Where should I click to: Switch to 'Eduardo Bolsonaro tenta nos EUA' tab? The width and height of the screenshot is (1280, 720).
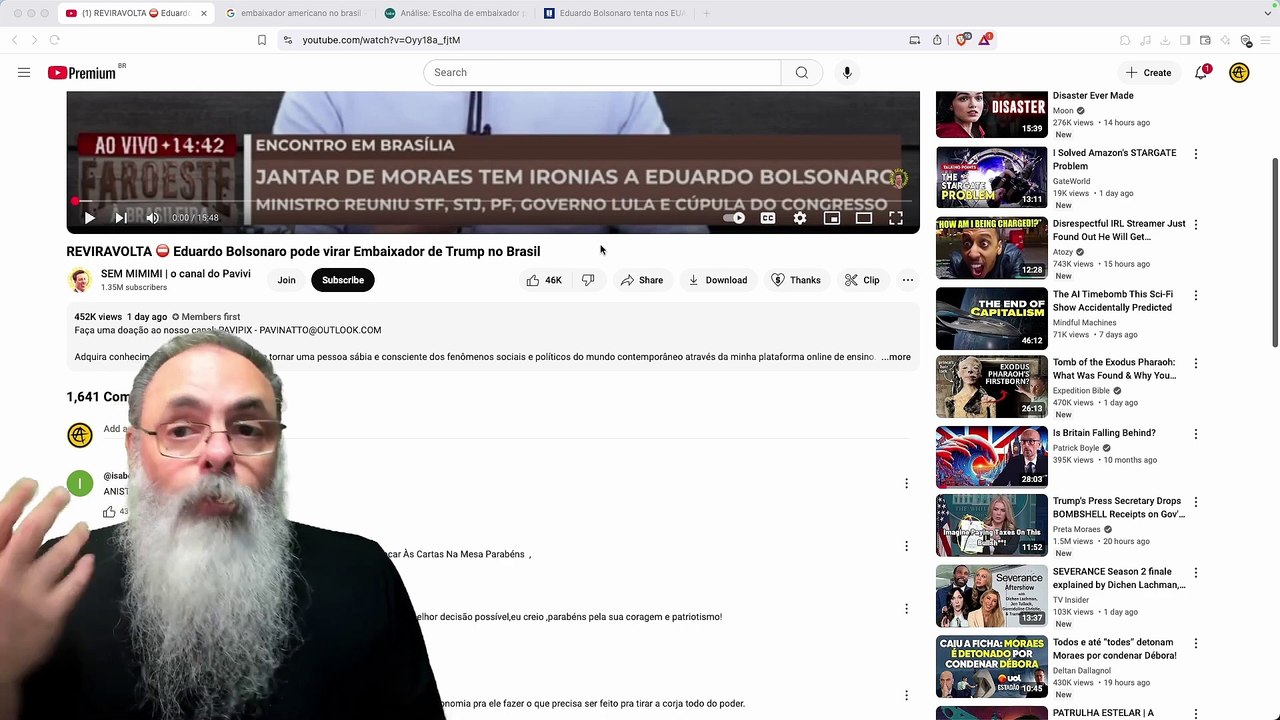tap(615, 13)
